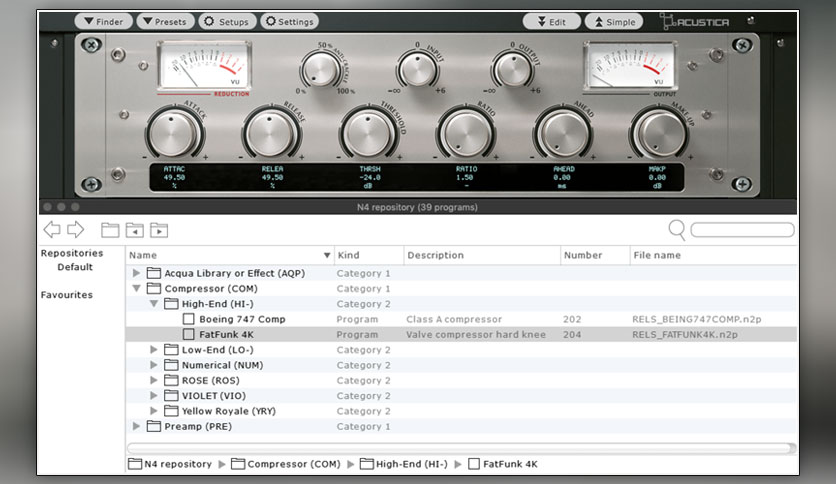Viewport: 836px width, 484px height.
Task: Sort by the Name column
Action: [x=230, y=255]
